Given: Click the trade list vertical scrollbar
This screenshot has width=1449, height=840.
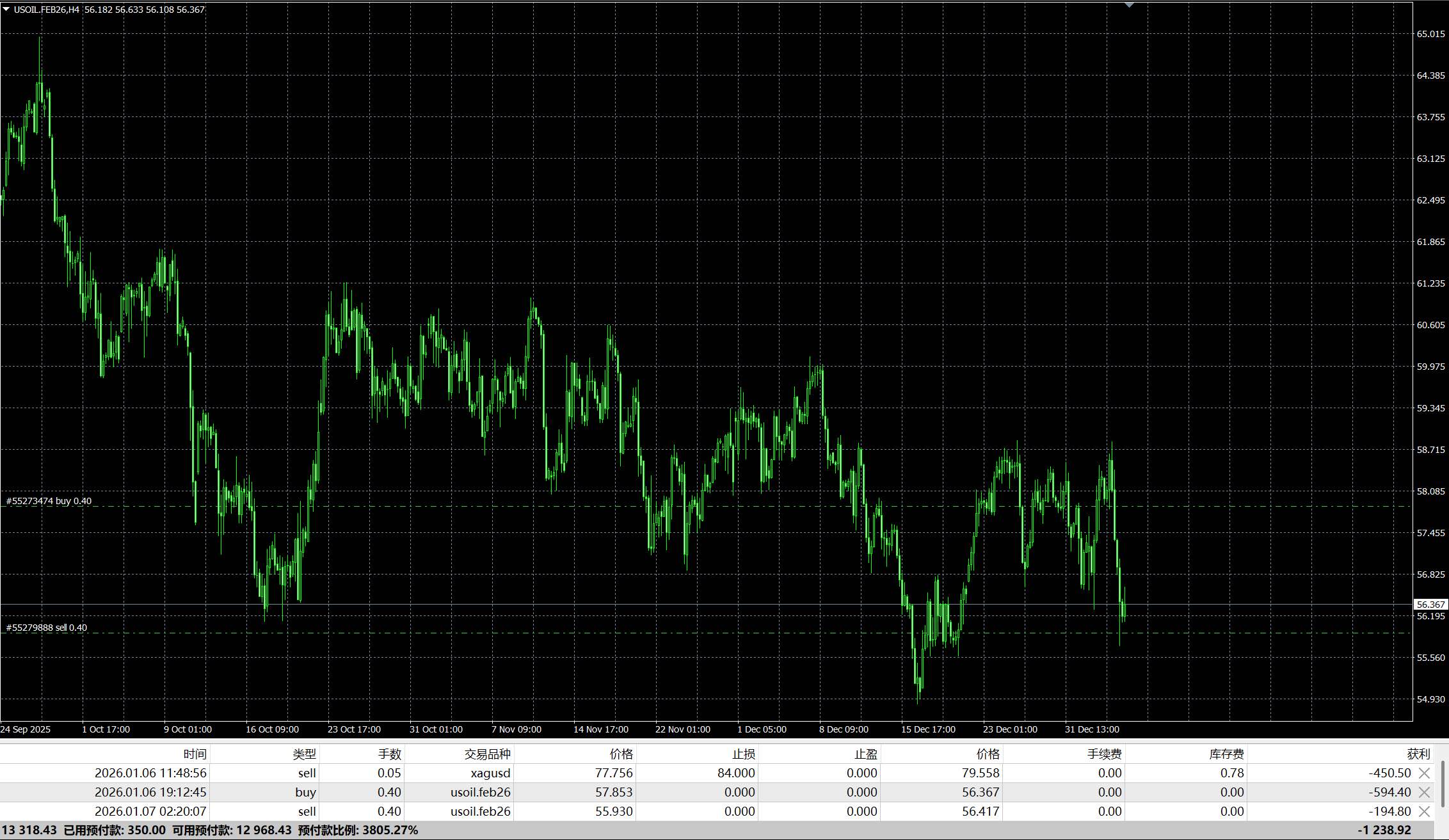Looking at the screenshot, I should click(x=1444, y=784).
